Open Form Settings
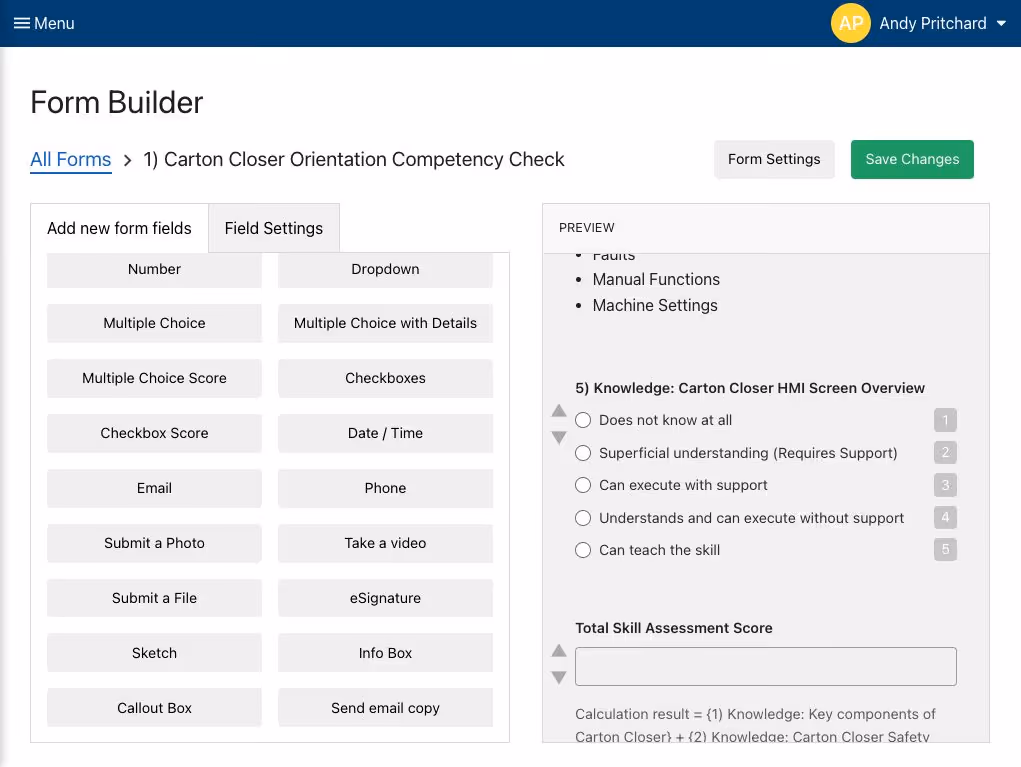 pyautogui.click(x=774, y=160)
